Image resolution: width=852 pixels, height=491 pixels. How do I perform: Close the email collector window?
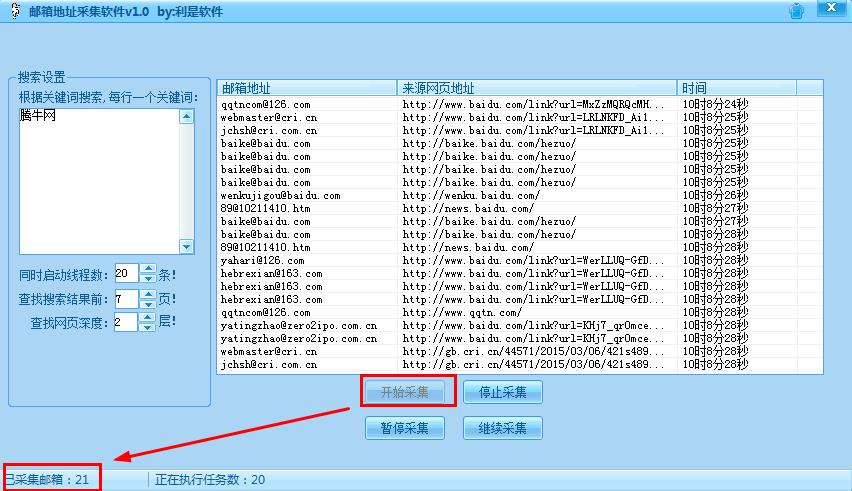829,10
